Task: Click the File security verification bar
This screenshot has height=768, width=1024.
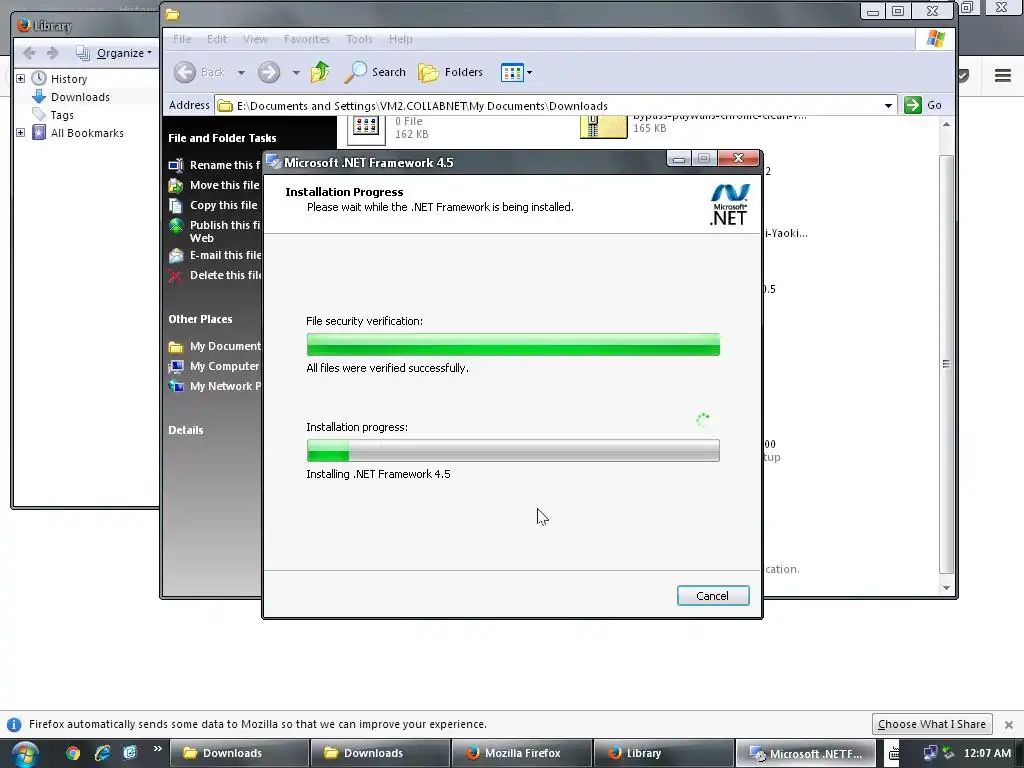Action: tap(513, 345)
